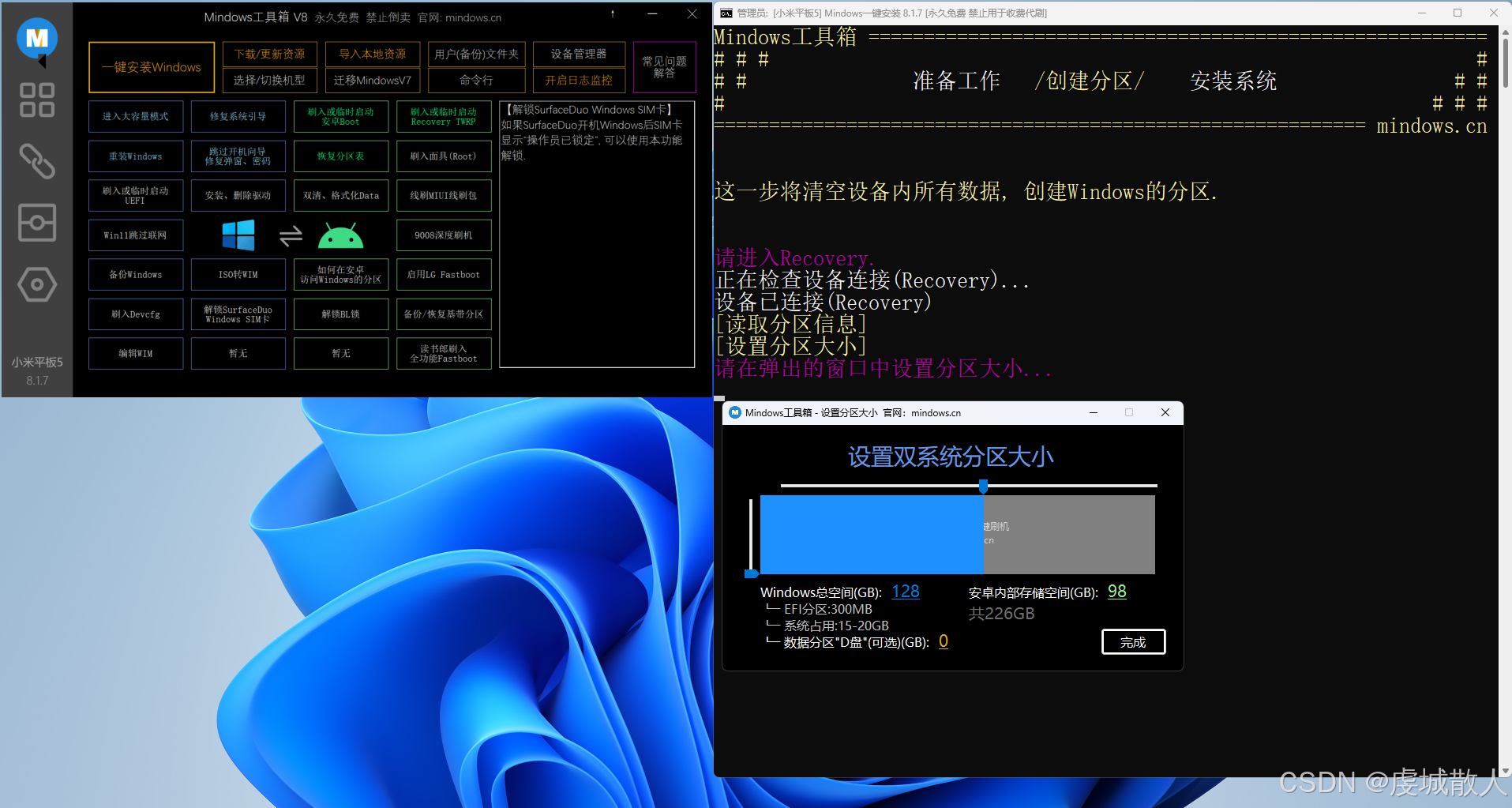1512x808 pixels.
Task: Click 恢复分区表 button
Action: [x=341, y=156]
